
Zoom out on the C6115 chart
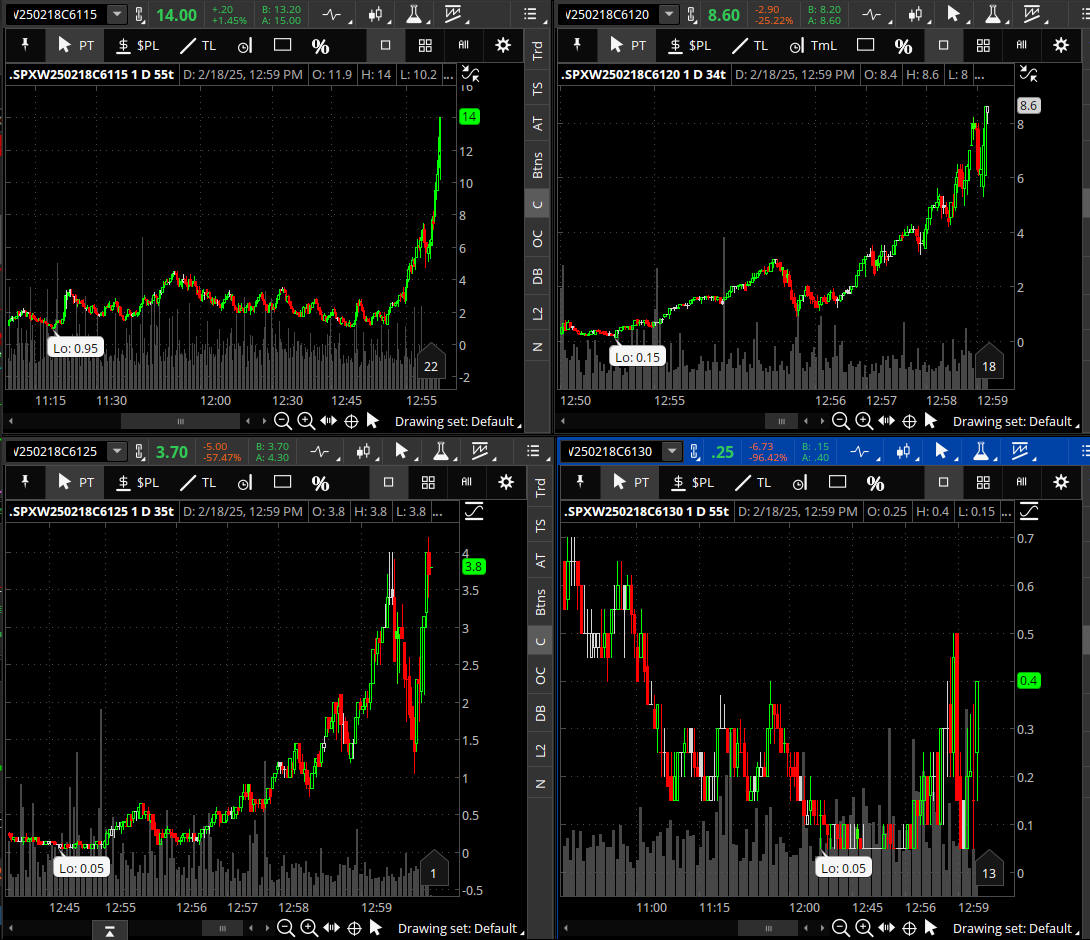coord(282,421)
